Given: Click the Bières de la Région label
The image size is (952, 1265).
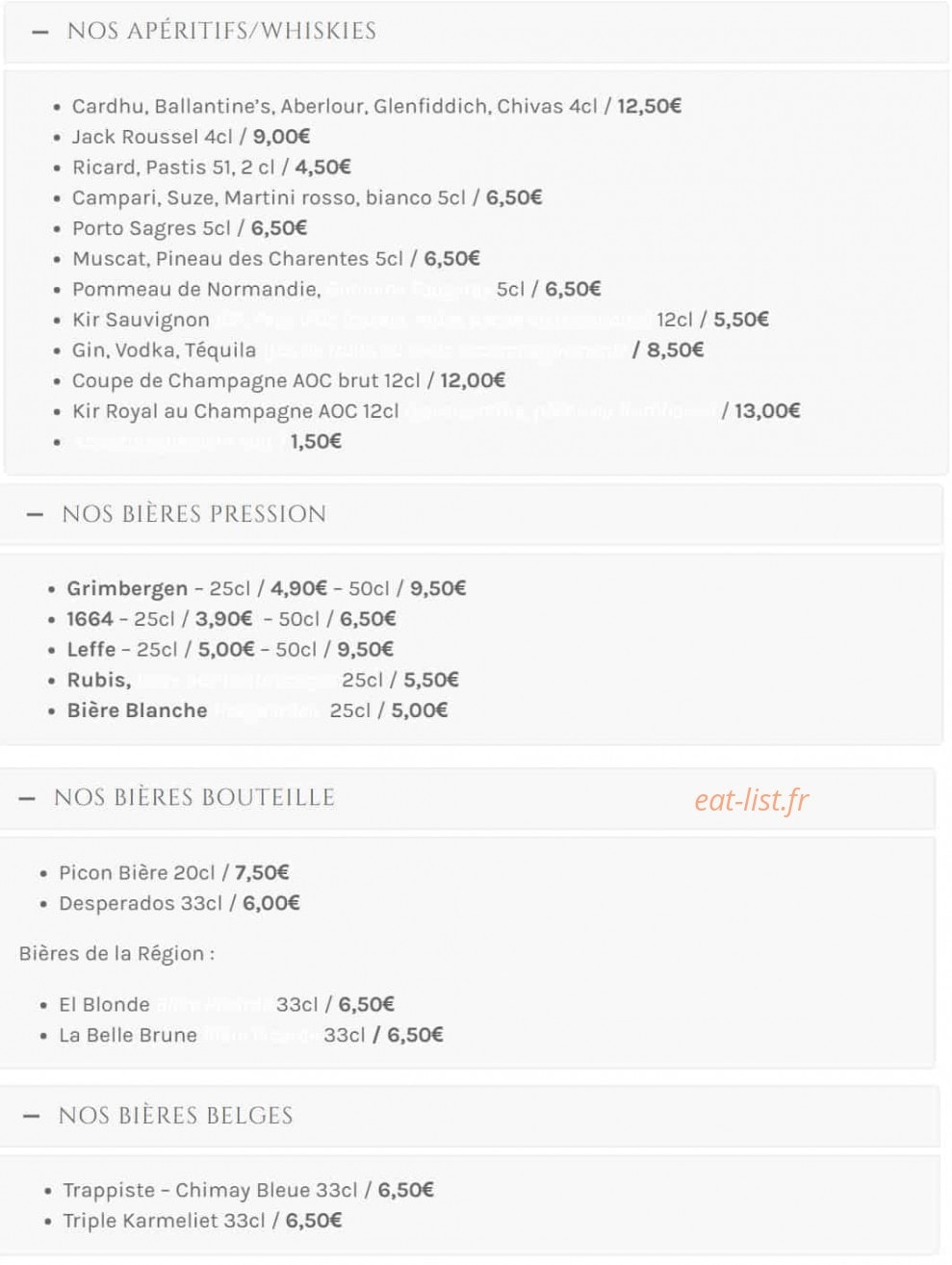Looking at the screenshot, I should [116, 954].
